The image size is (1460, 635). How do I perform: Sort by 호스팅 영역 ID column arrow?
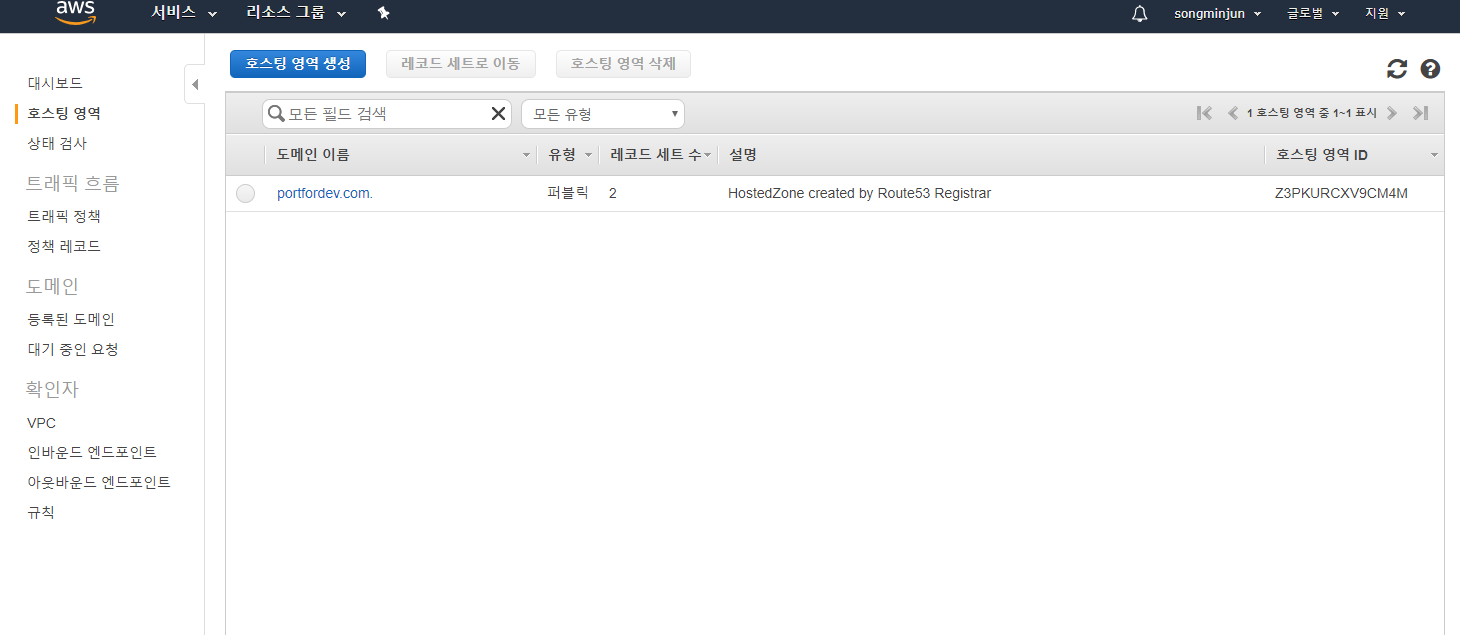pos(1434,156)
